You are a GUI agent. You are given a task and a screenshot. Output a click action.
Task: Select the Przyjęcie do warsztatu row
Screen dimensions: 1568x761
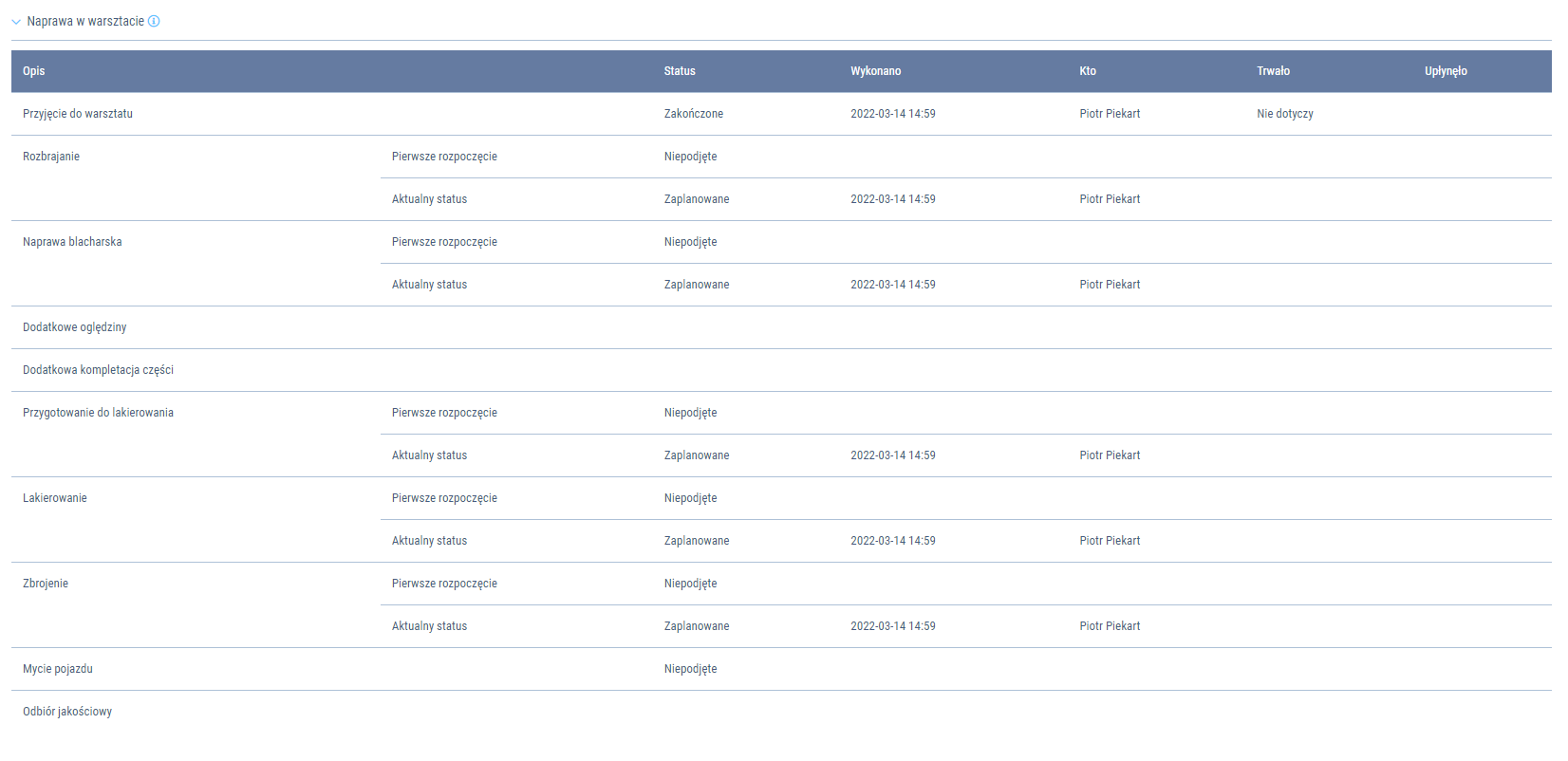click(78, 114)
